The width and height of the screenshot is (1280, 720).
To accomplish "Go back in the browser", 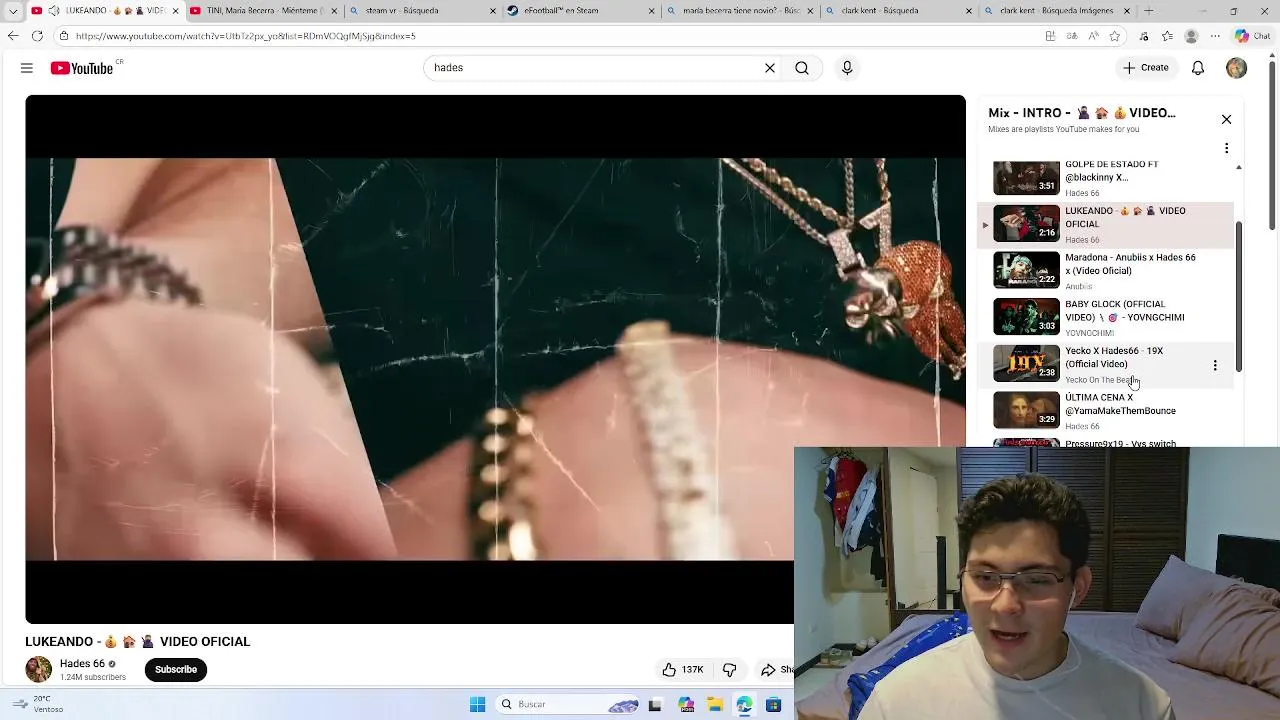I will coord(13,36).
